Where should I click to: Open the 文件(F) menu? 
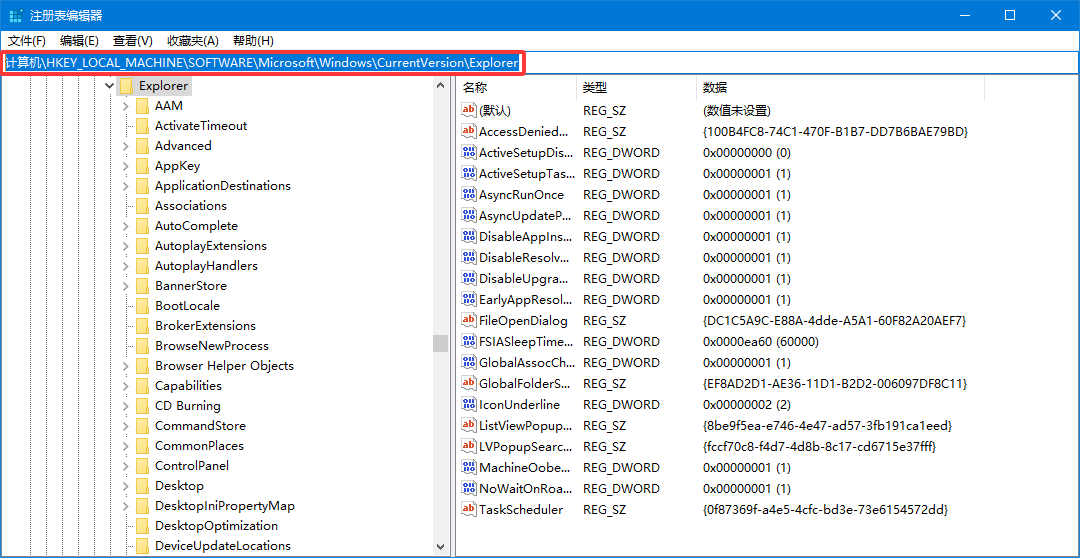[27, 41]
